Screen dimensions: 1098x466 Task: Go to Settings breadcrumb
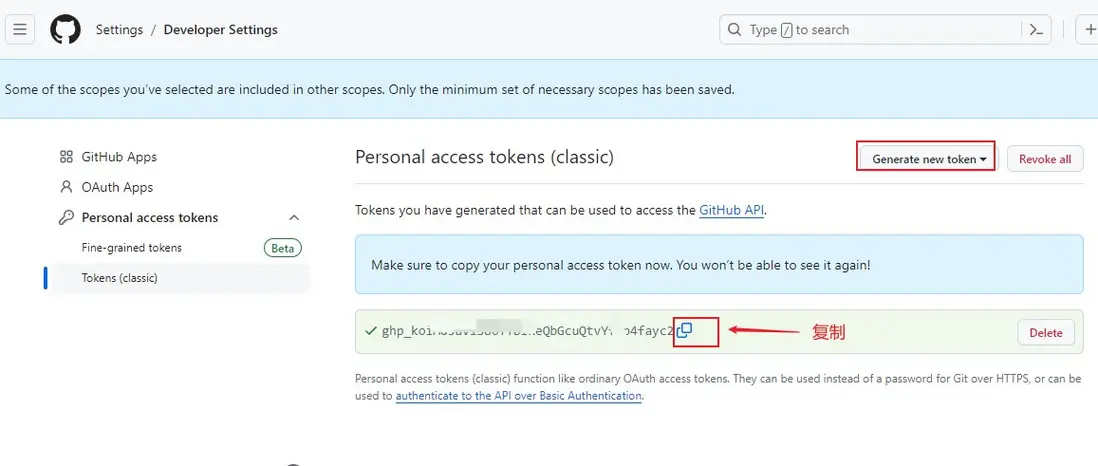point(119,30)
